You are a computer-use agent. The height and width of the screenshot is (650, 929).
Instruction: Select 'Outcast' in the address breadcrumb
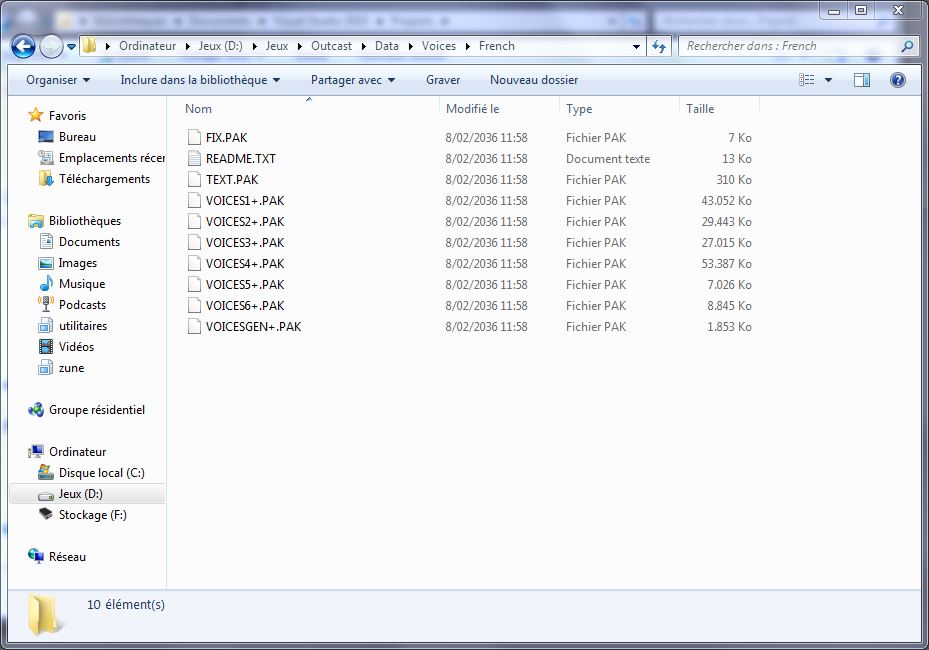[x=331, y=46]
